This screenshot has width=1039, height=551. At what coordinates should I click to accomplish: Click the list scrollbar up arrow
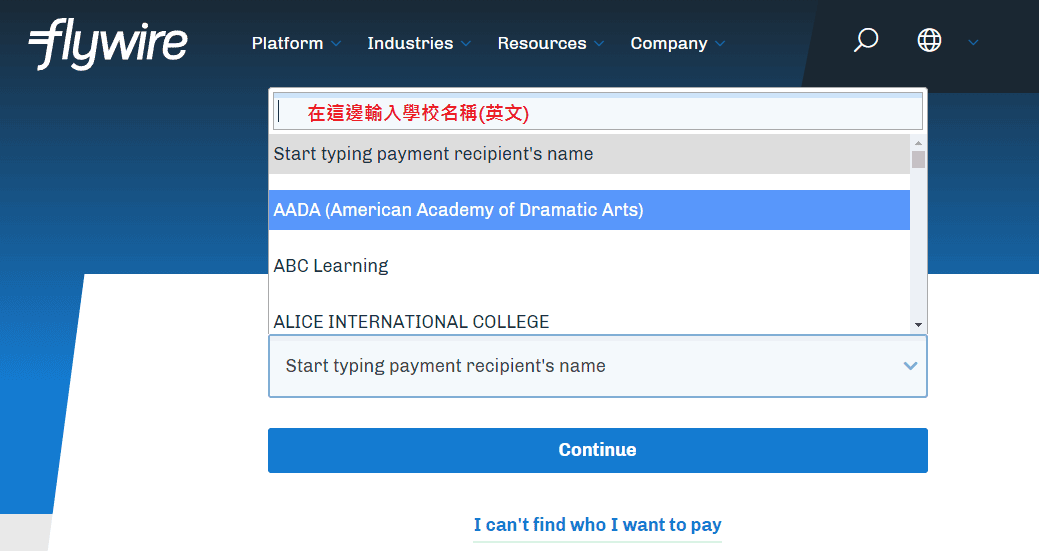[x=918, y=142]
